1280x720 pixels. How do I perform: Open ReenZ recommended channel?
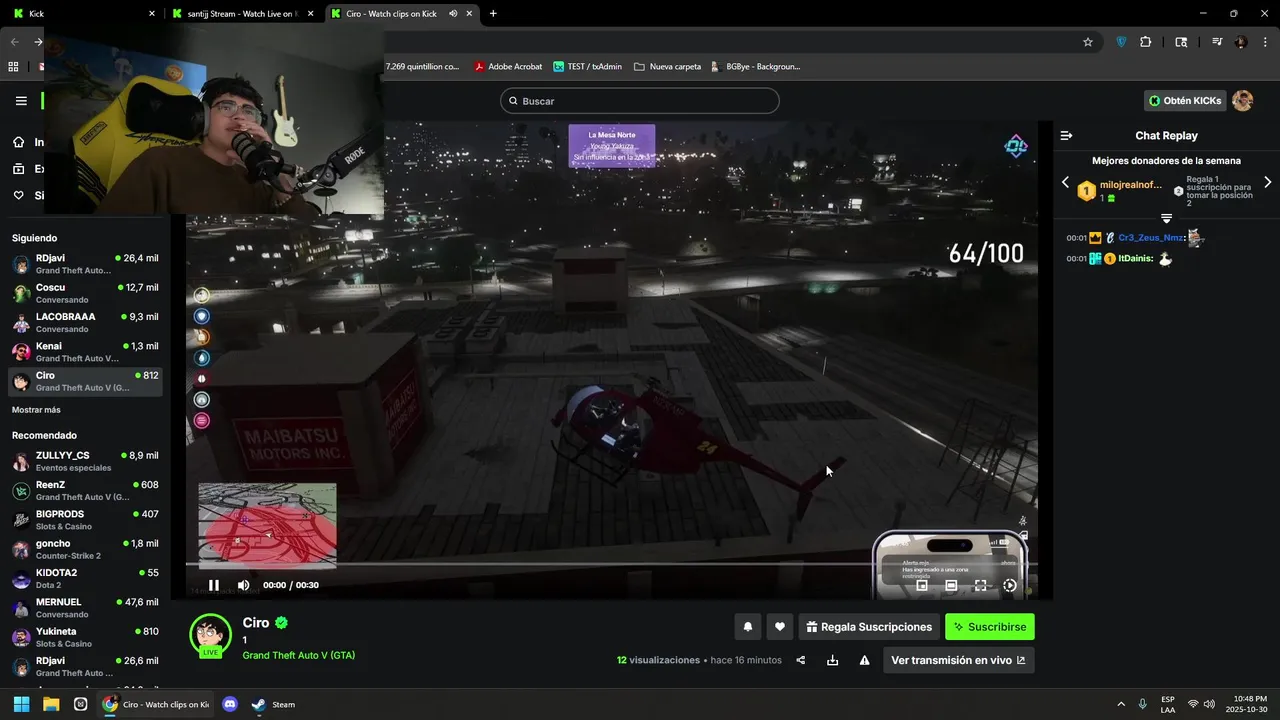(x=85, y=490)
